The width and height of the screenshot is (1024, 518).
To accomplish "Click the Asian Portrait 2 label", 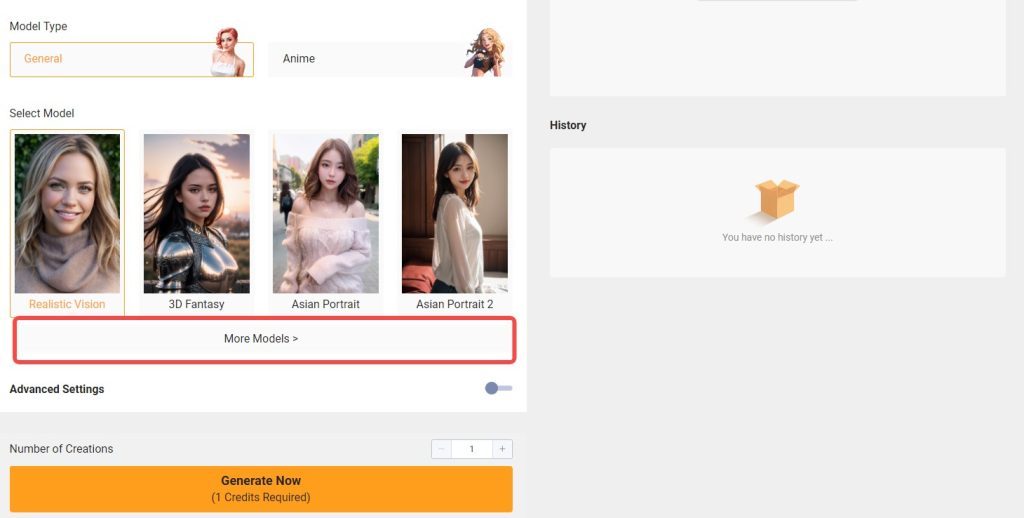I will (455, 304).
